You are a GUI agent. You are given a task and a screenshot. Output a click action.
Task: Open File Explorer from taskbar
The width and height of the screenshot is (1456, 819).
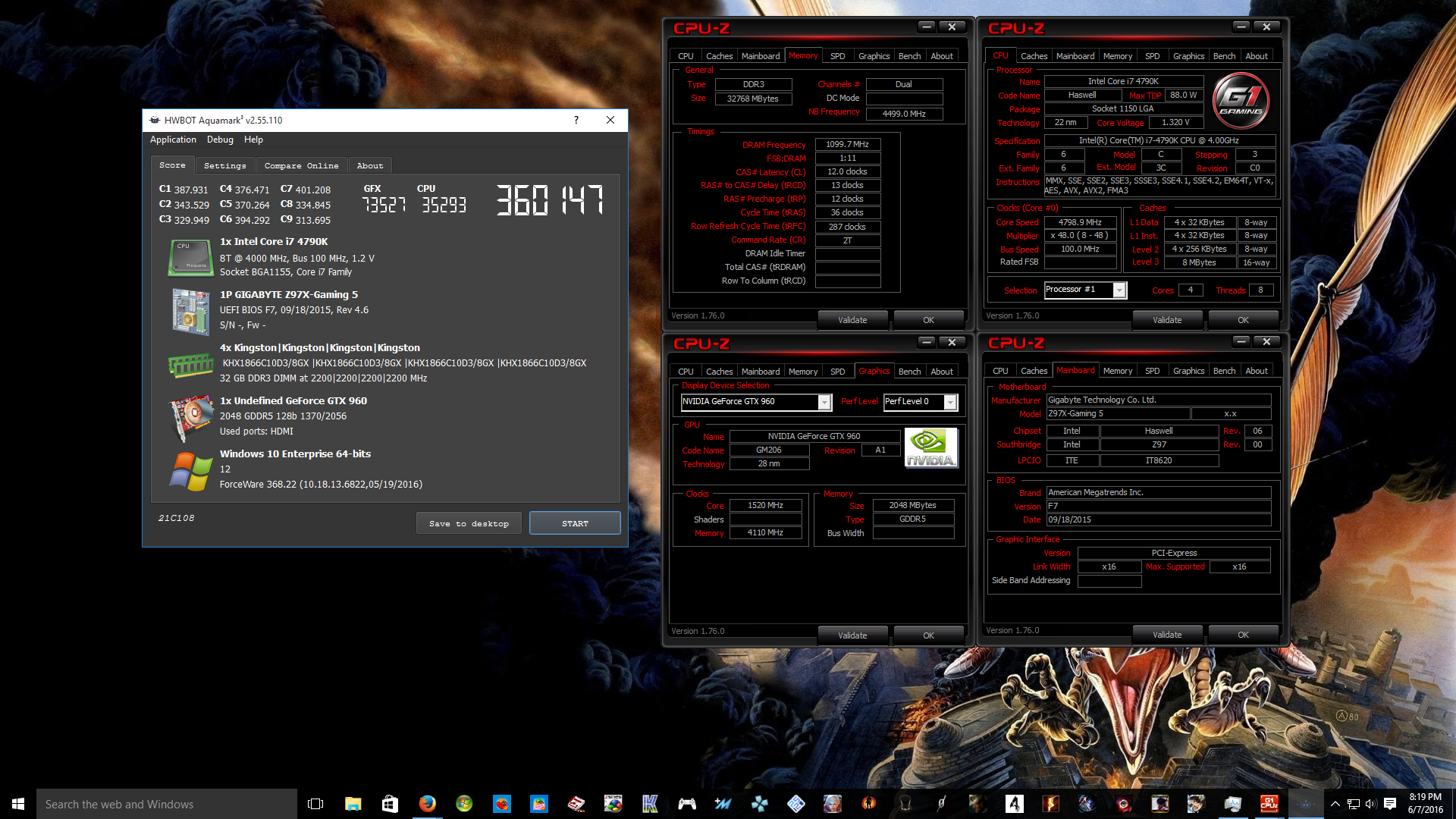pos(353,804)
